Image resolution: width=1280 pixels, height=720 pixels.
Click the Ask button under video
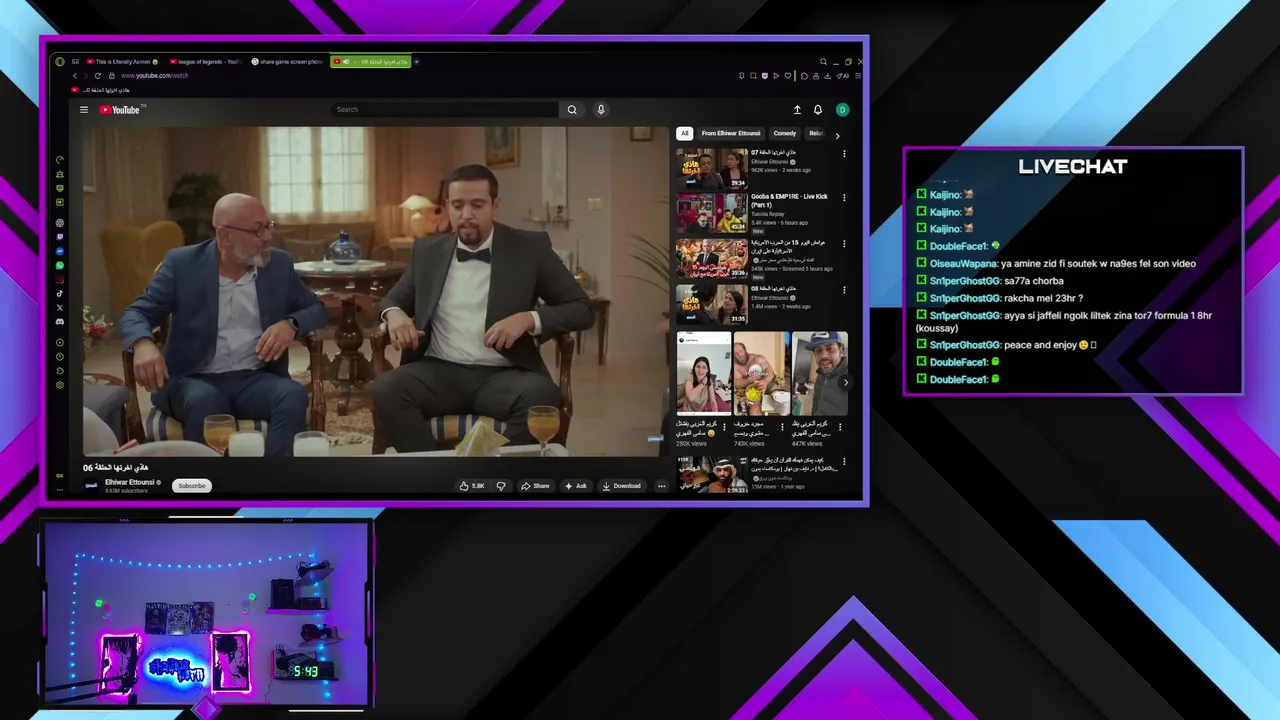pyautogui.click(x=576, y=486)
